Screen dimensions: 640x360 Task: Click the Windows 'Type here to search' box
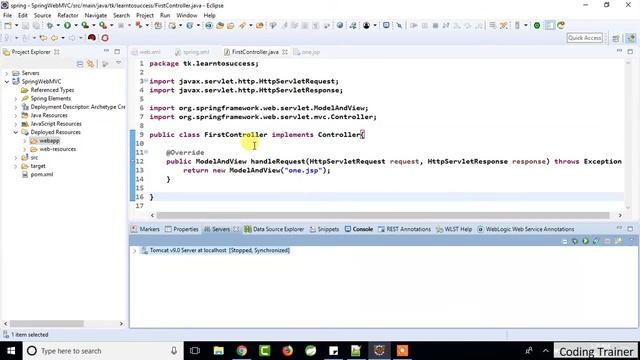(102, 351)
